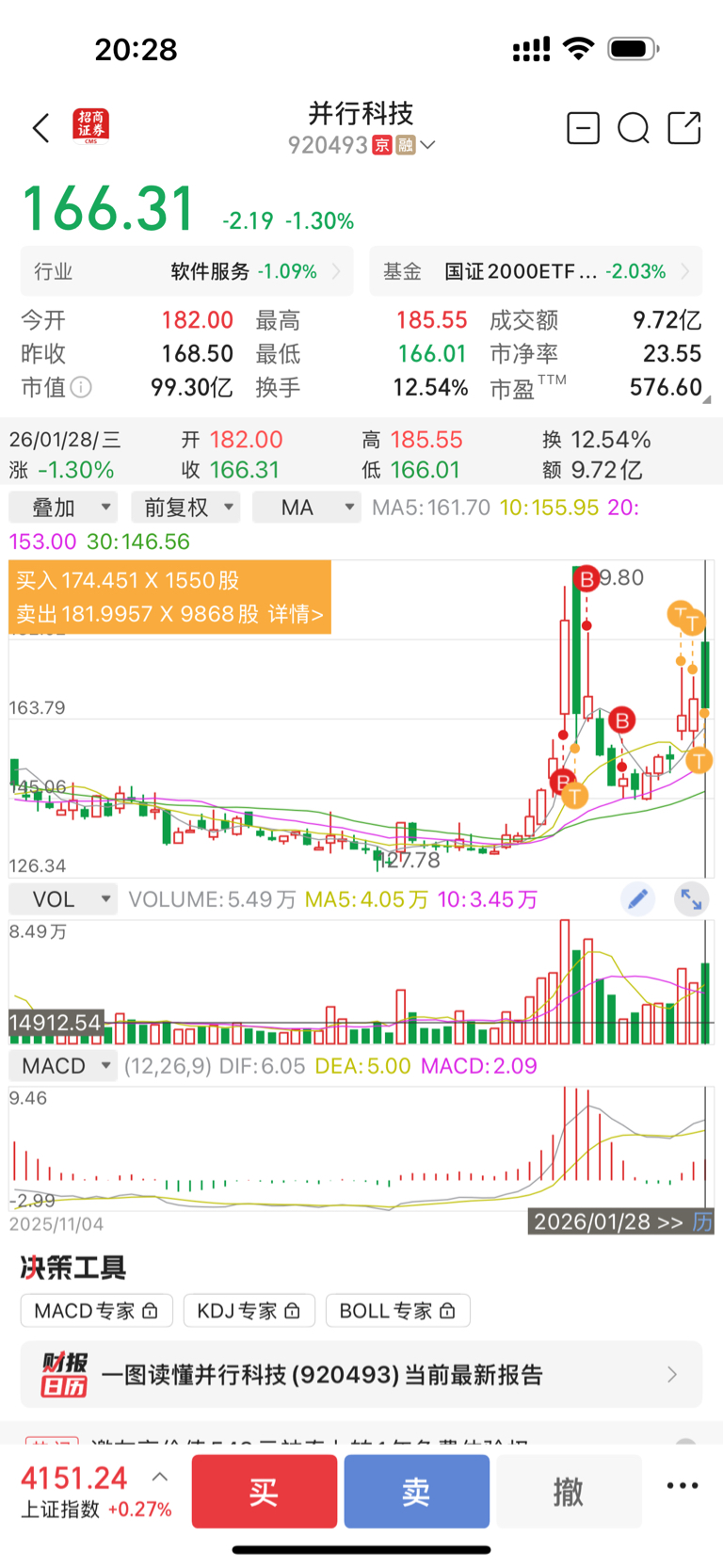Tap the 2026/01/28 >> date label
723x1568 pixels.
point(608,1222)
